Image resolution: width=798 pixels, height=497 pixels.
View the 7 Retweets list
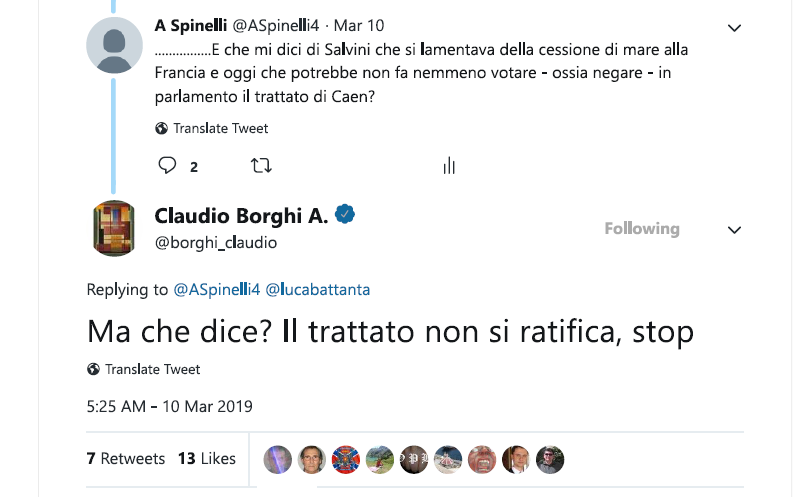pyautogui.click(x=126, y=458)
